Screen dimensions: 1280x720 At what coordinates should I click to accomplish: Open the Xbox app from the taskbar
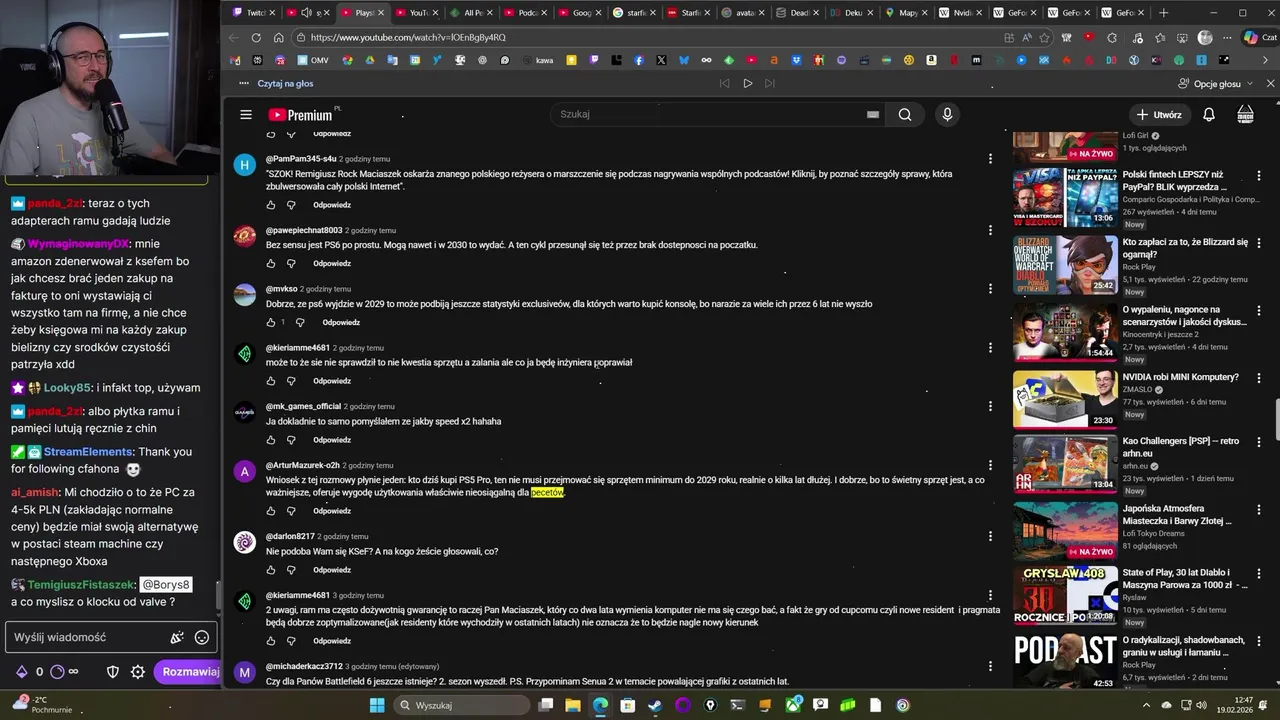click(793, 705)
